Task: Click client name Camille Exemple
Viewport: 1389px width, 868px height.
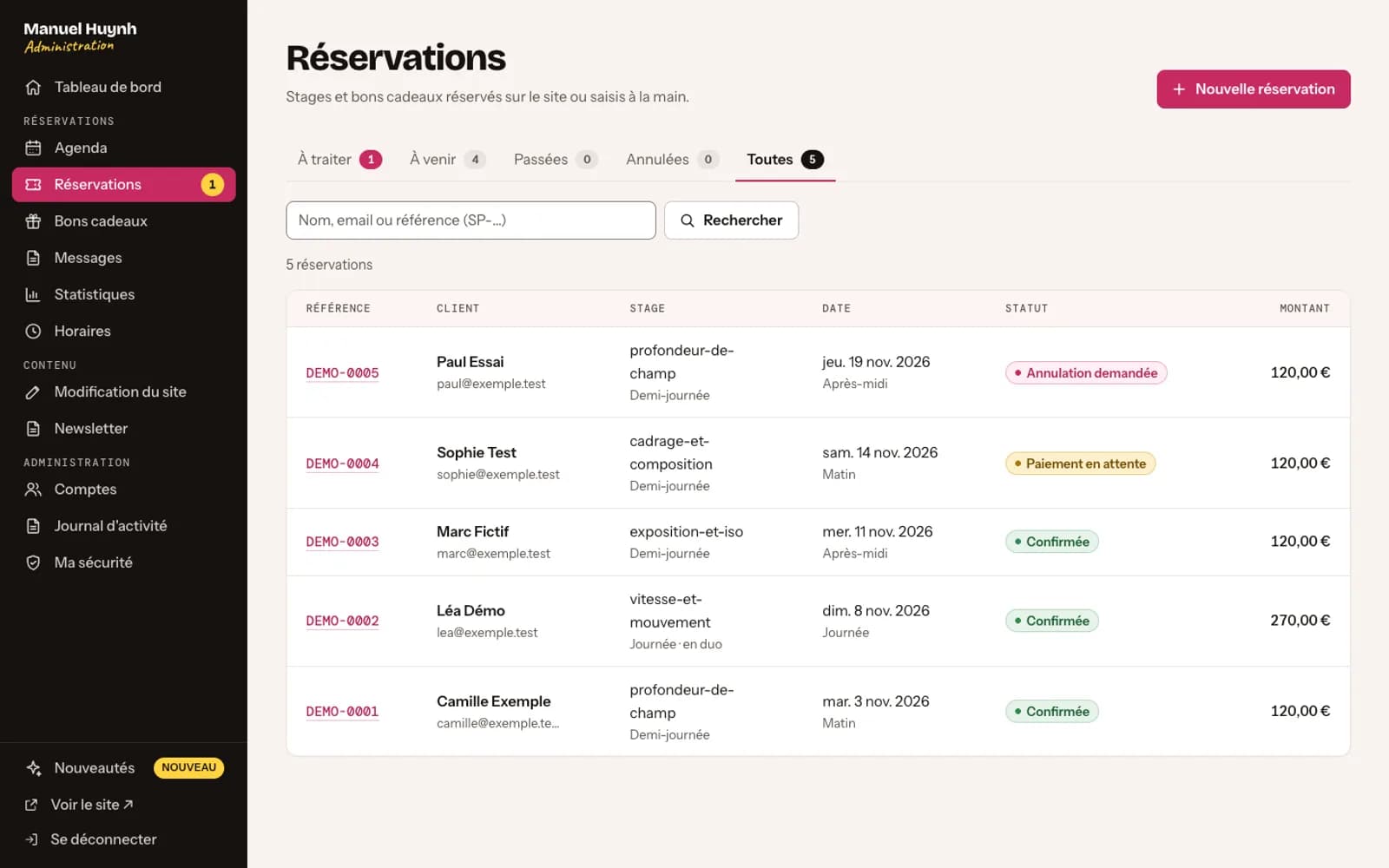Action: [x=493, y=701]
